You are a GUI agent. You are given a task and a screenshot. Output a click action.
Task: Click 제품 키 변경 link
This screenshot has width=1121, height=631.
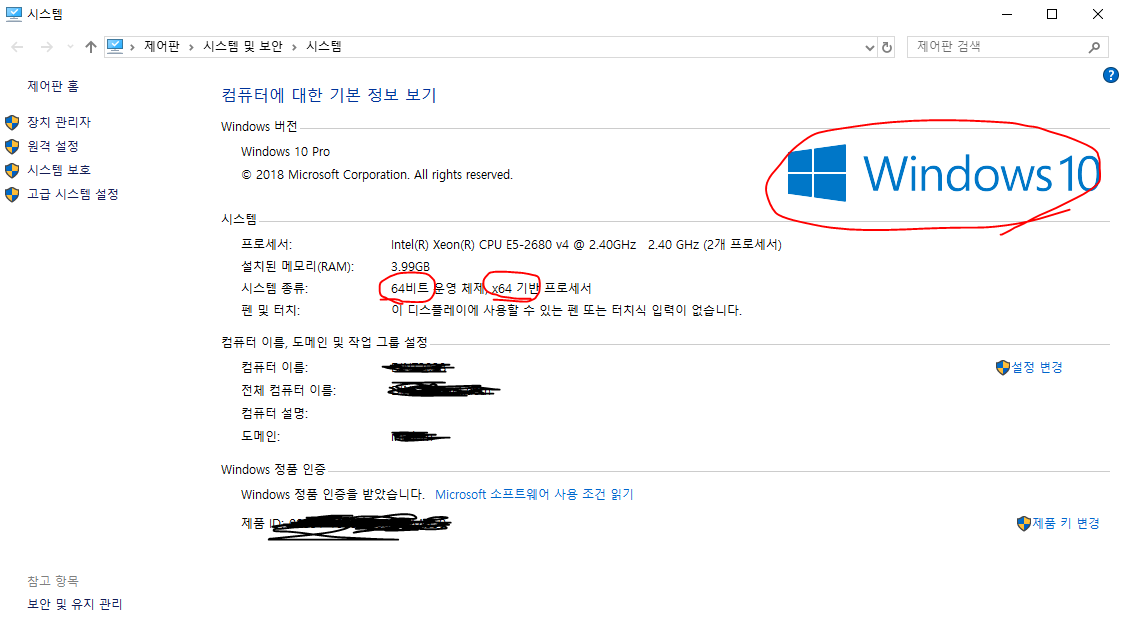1066,523
